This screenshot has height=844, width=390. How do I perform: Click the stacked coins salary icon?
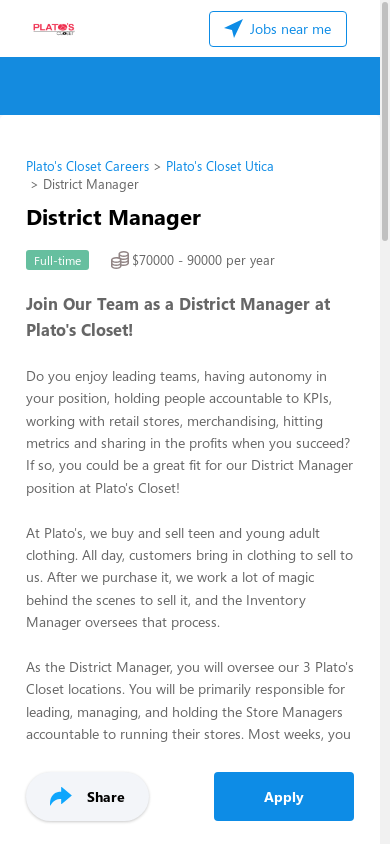[x=120, y=261]
